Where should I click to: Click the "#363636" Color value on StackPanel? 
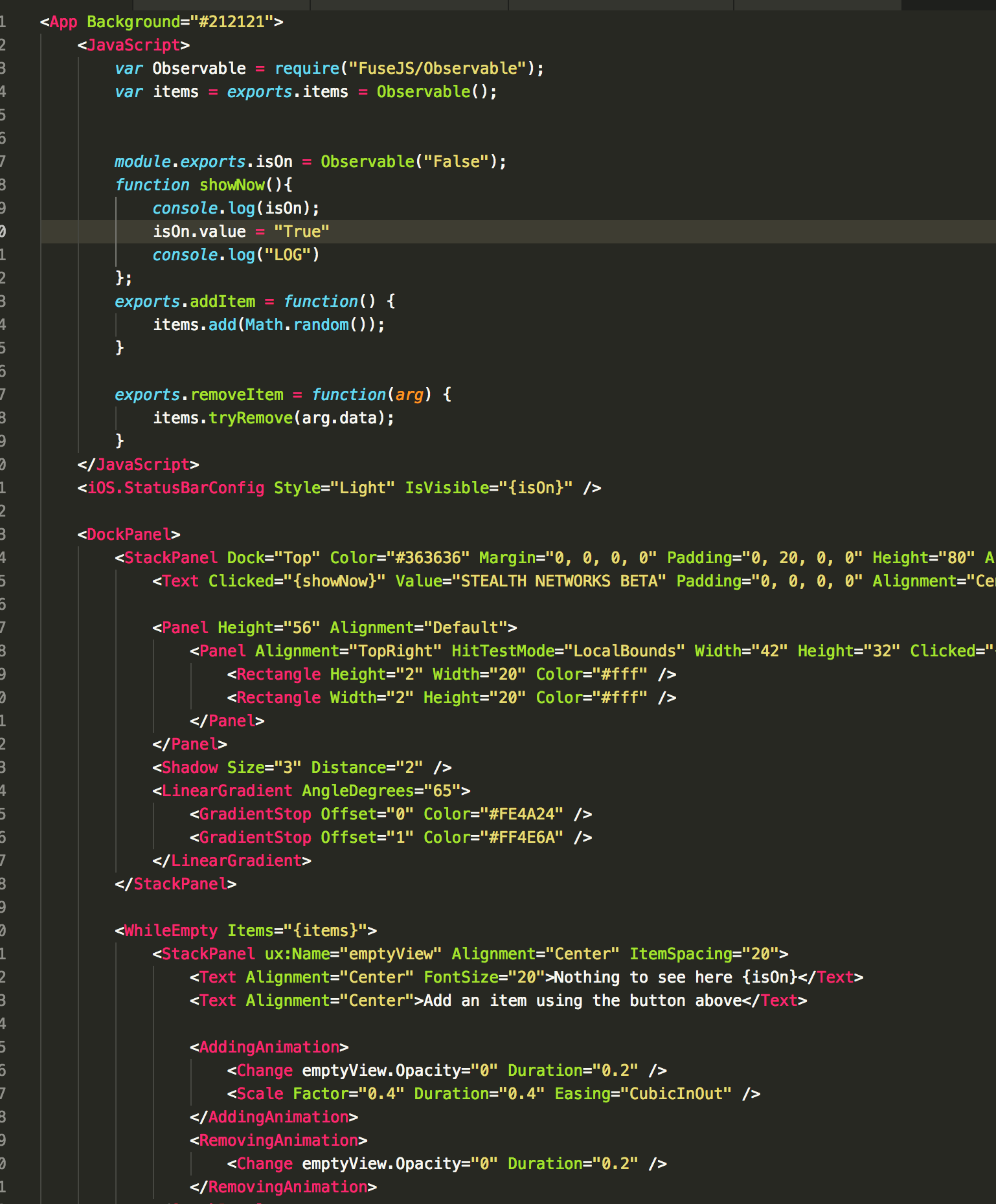[x=427, y=558]
